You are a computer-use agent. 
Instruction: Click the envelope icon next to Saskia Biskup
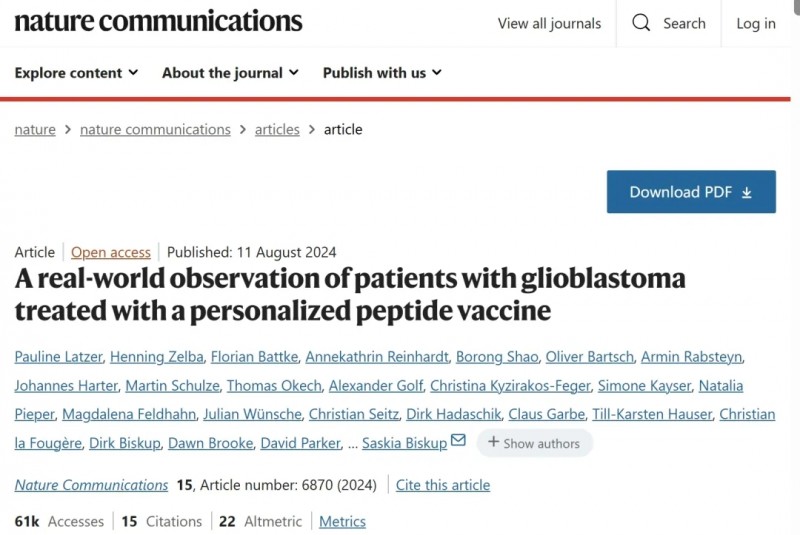[458, 440]
